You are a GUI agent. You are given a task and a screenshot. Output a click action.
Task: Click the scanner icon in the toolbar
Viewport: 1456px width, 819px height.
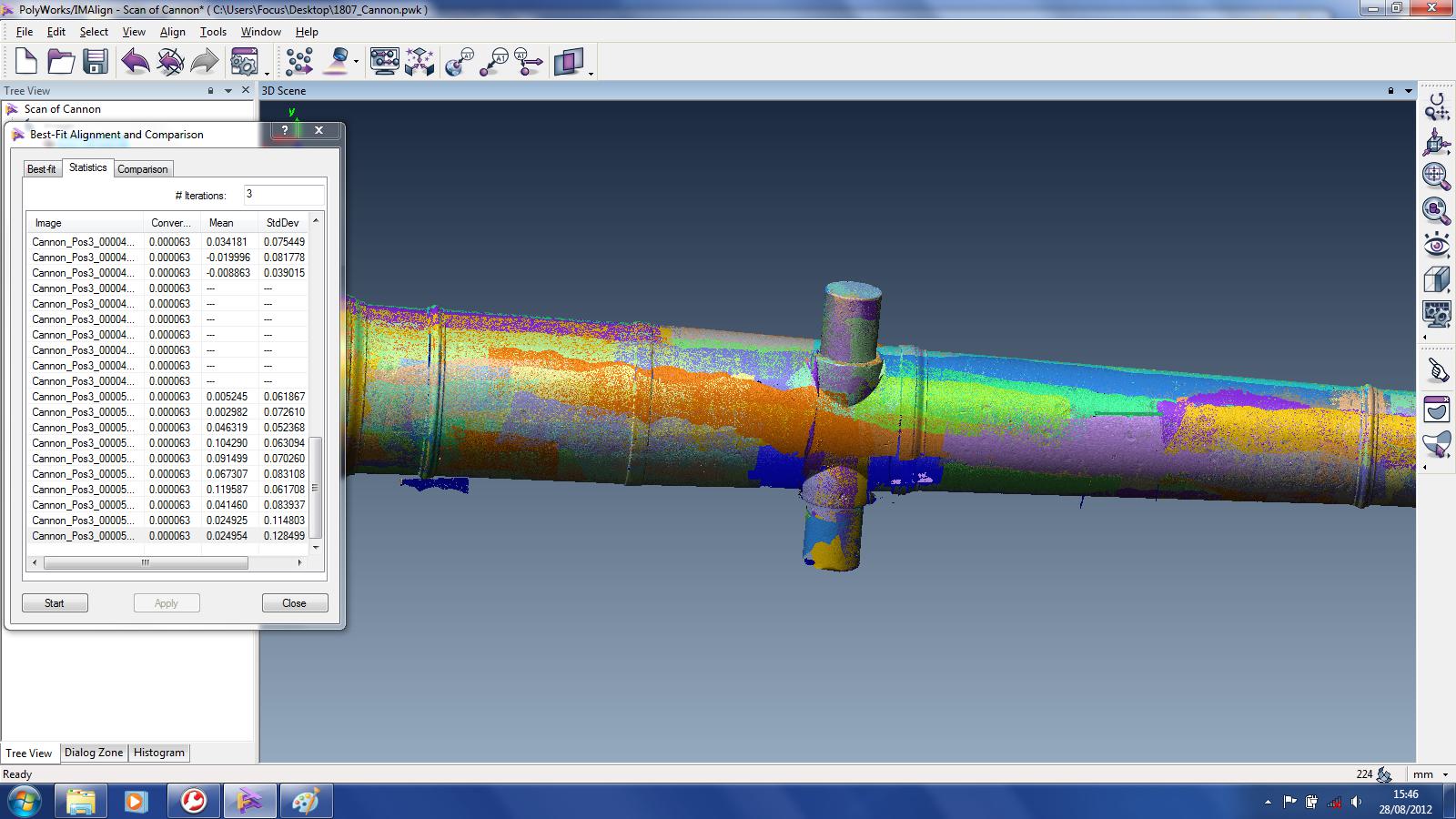339,62
